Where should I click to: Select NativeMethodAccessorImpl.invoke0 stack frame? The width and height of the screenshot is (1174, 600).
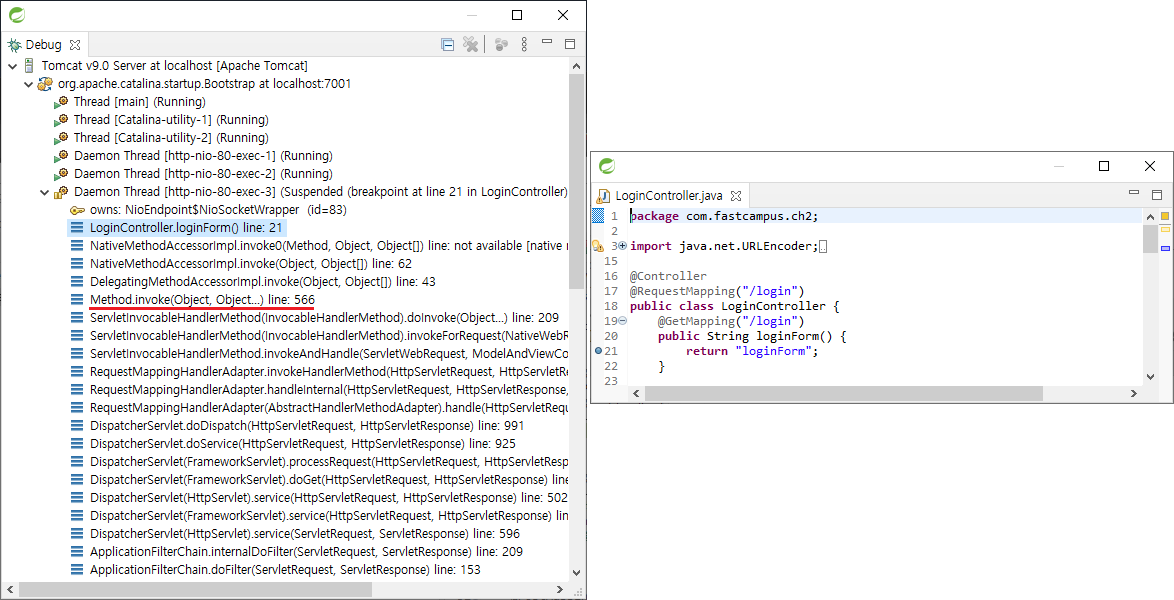329,246
